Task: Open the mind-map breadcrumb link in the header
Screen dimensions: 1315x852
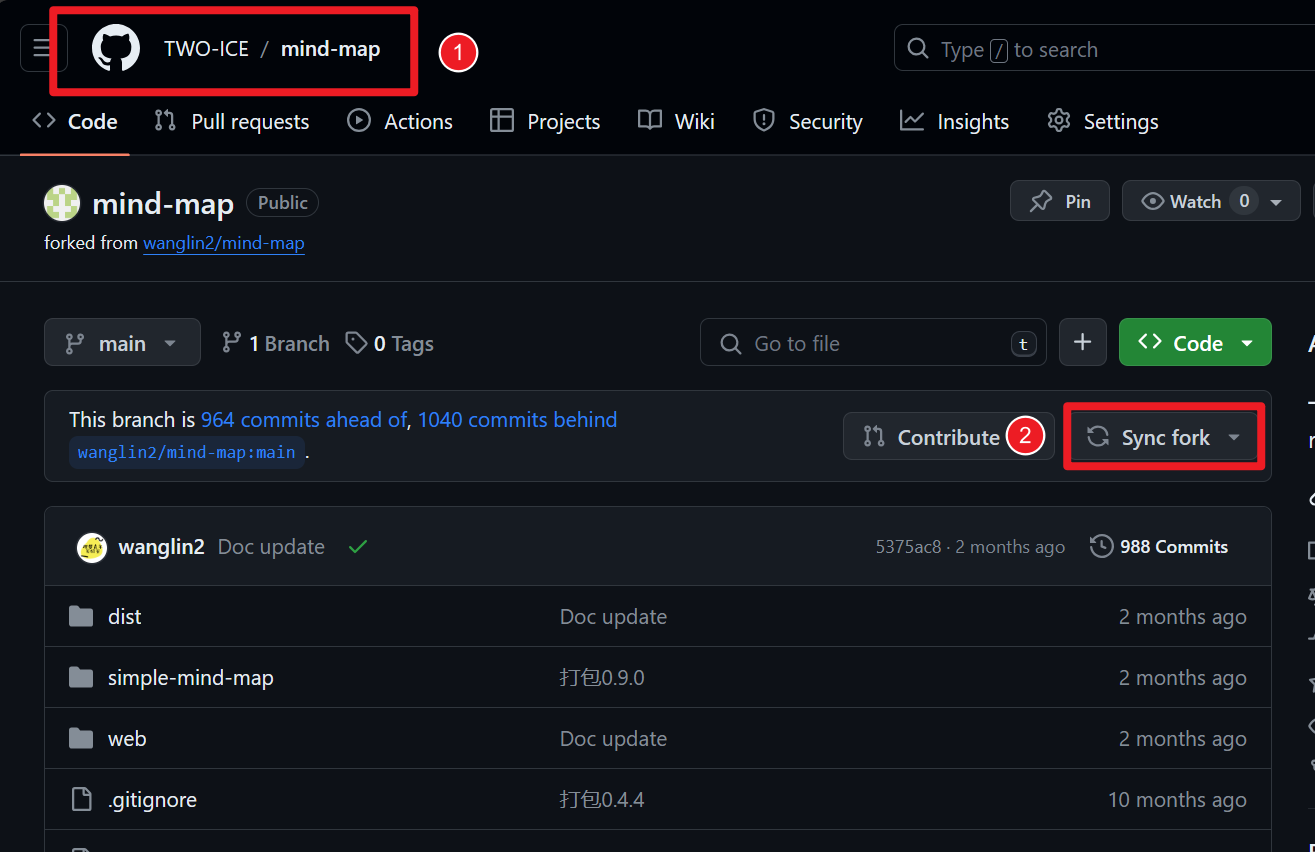Action: click(x=330, y=49)
